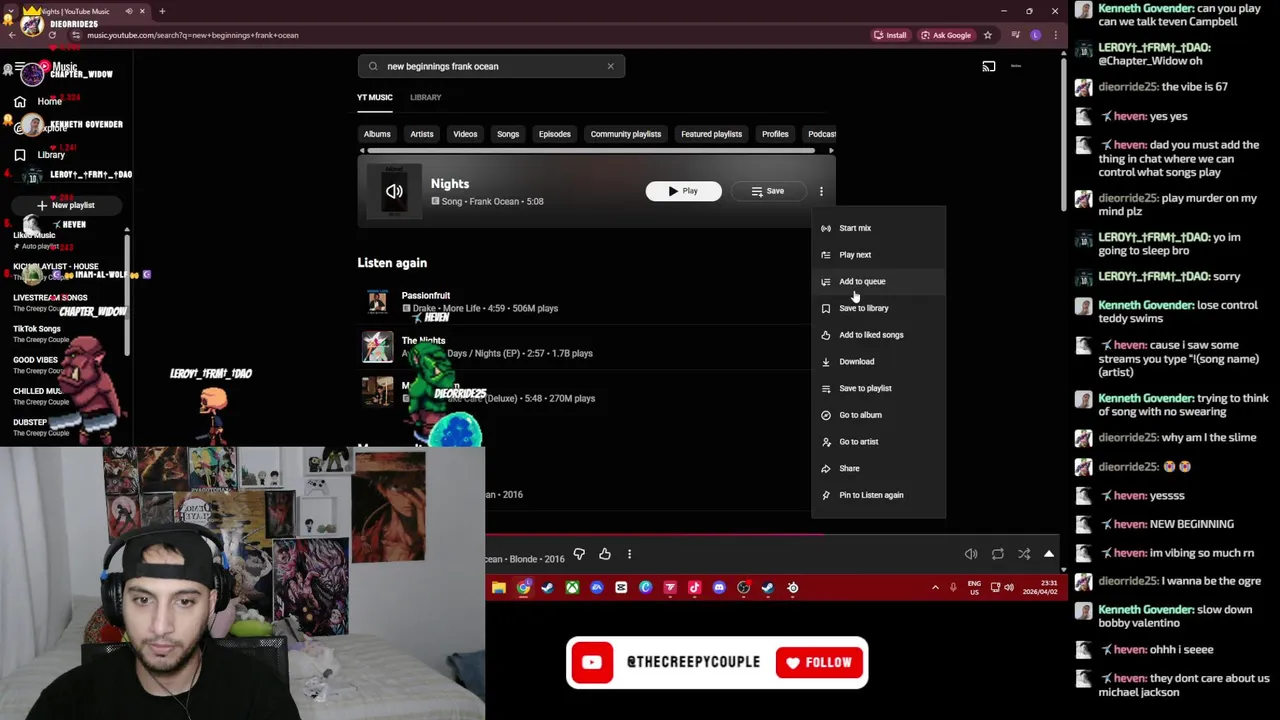Open Chrome three-dot menu
The height and width of the screenshot is (720, 1280).
(x=1055, y=35)
